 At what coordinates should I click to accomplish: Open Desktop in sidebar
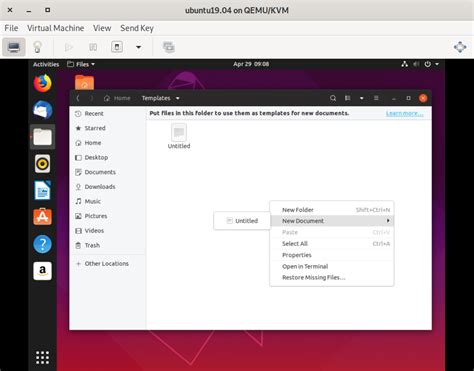click(x=109, y=157)
